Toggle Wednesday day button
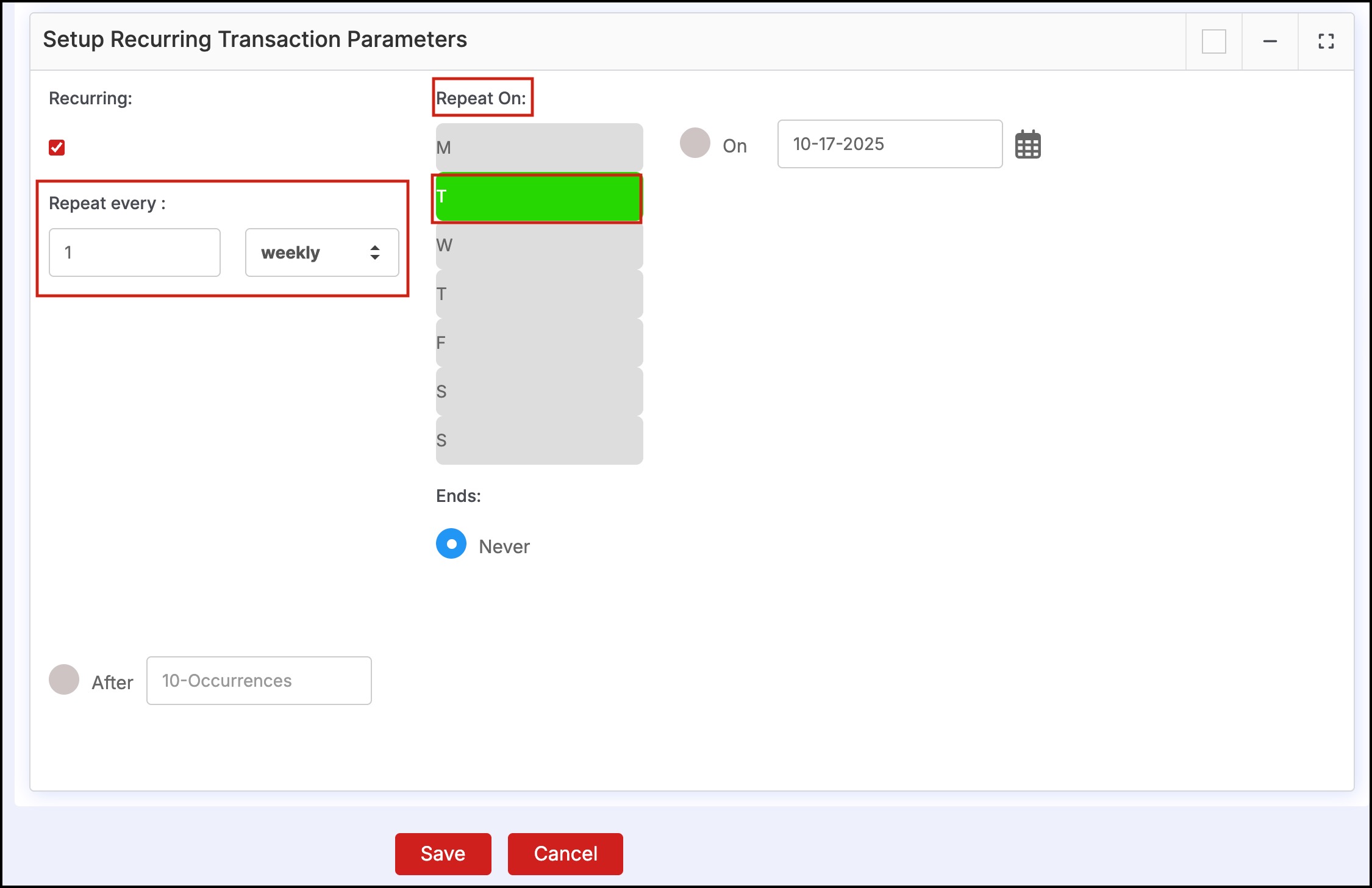The image size is (1372, 888). [539, 245]
